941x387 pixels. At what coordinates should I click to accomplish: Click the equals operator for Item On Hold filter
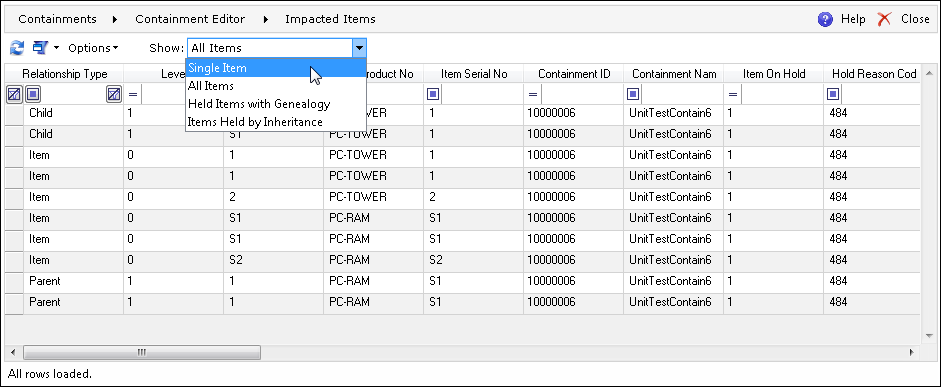click(733, 94)
